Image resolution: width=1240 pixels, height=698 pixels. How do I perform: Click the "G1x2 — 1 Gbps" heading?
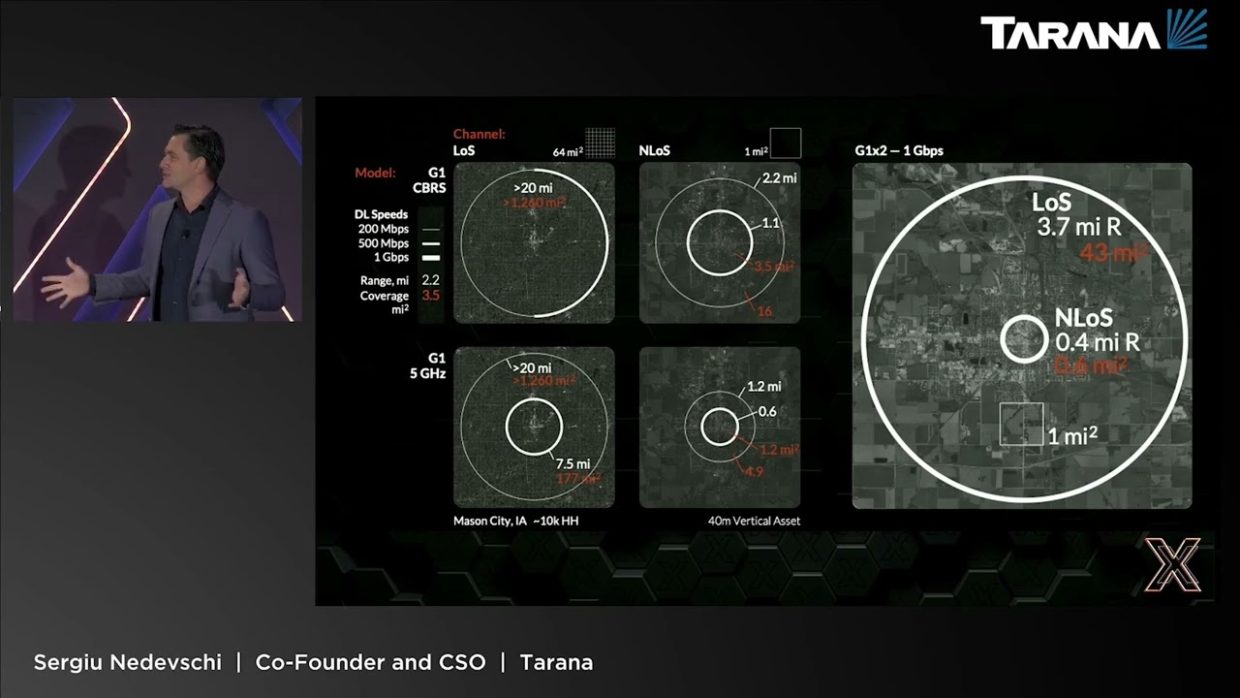899,151
